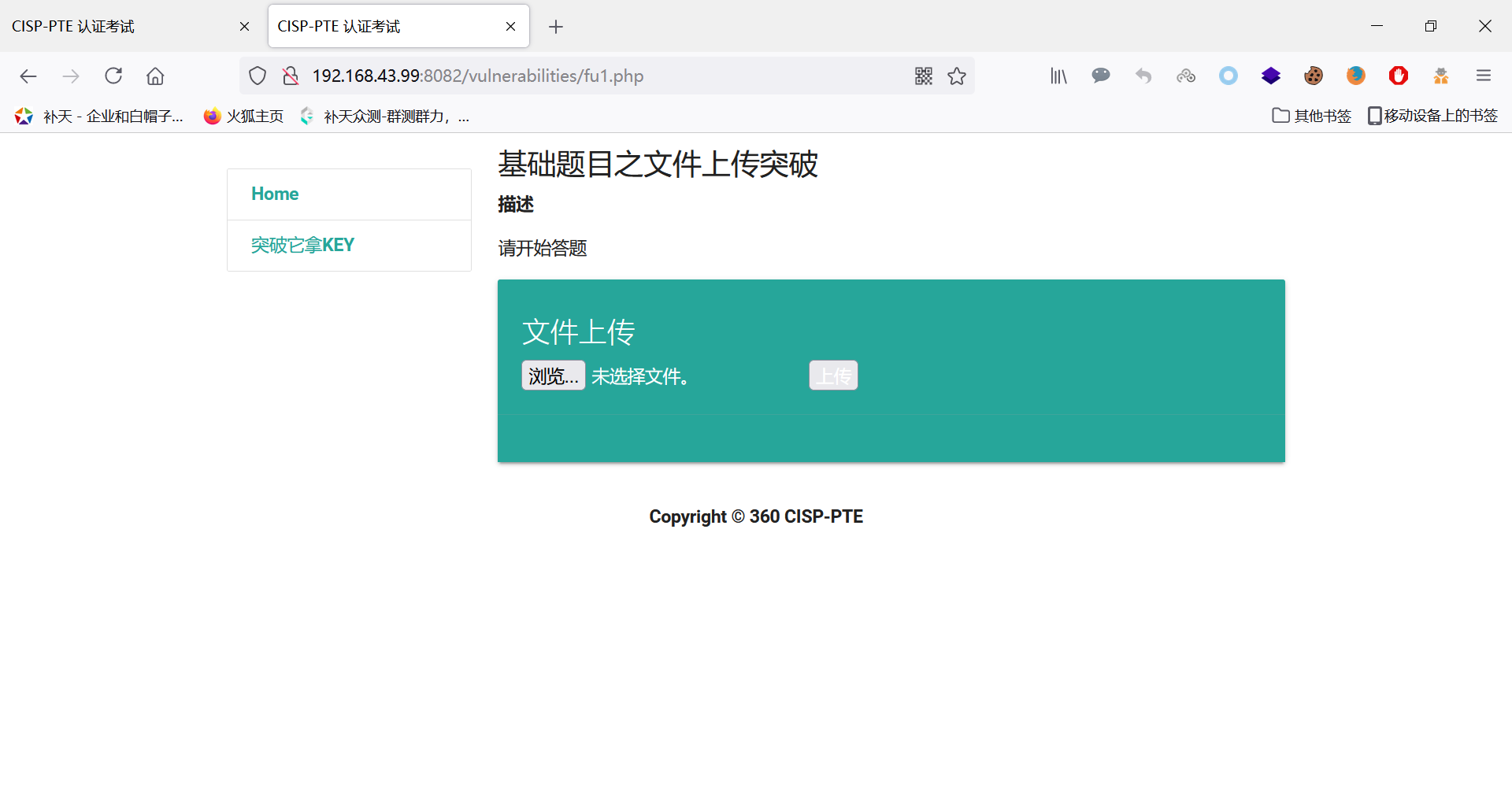Open the 其他书签 folder

(1312, 116)
